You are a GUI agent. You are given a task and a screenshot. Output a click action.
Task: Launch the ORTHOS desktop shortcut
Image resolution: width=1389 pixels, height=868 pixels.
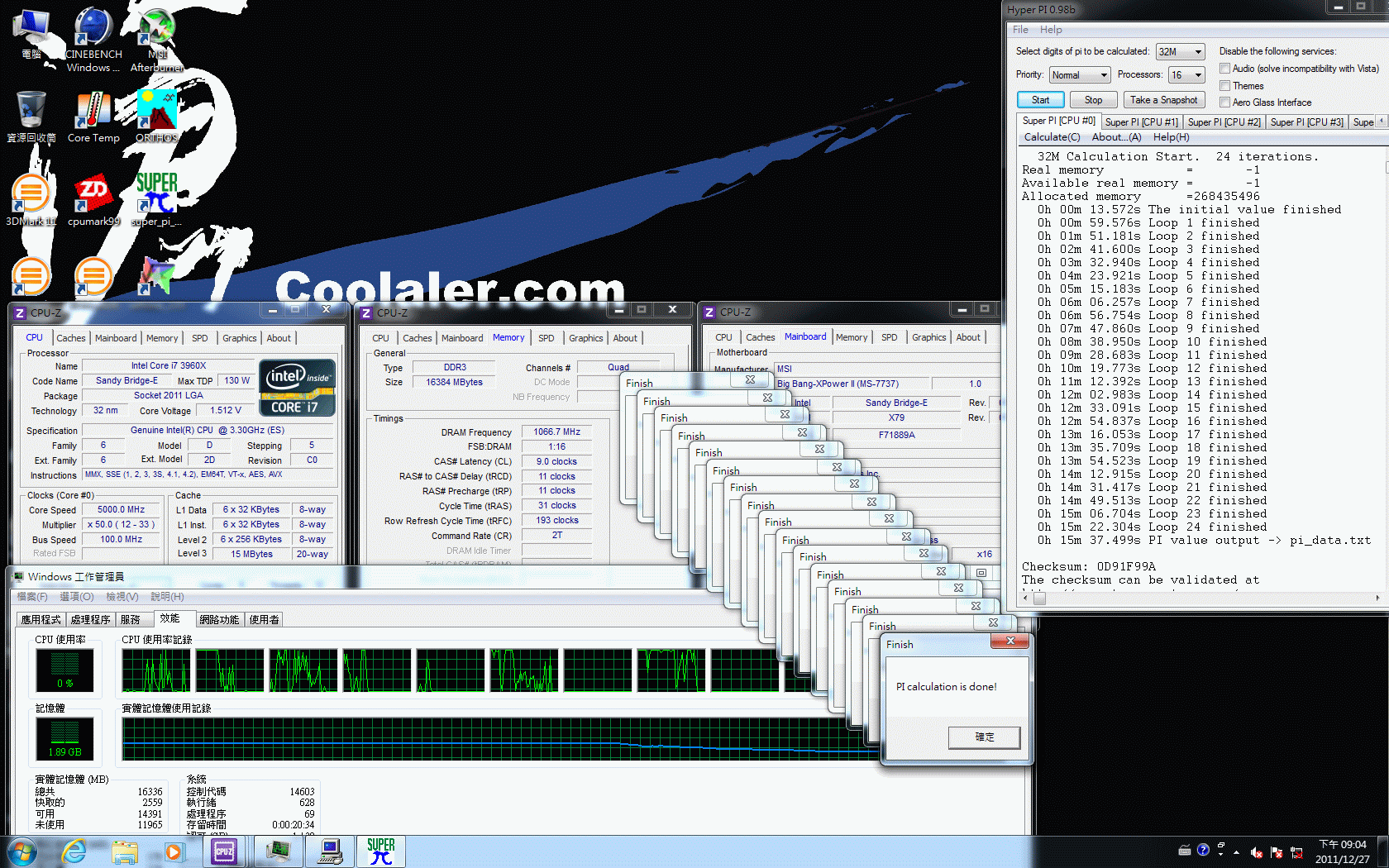[156, 117]
